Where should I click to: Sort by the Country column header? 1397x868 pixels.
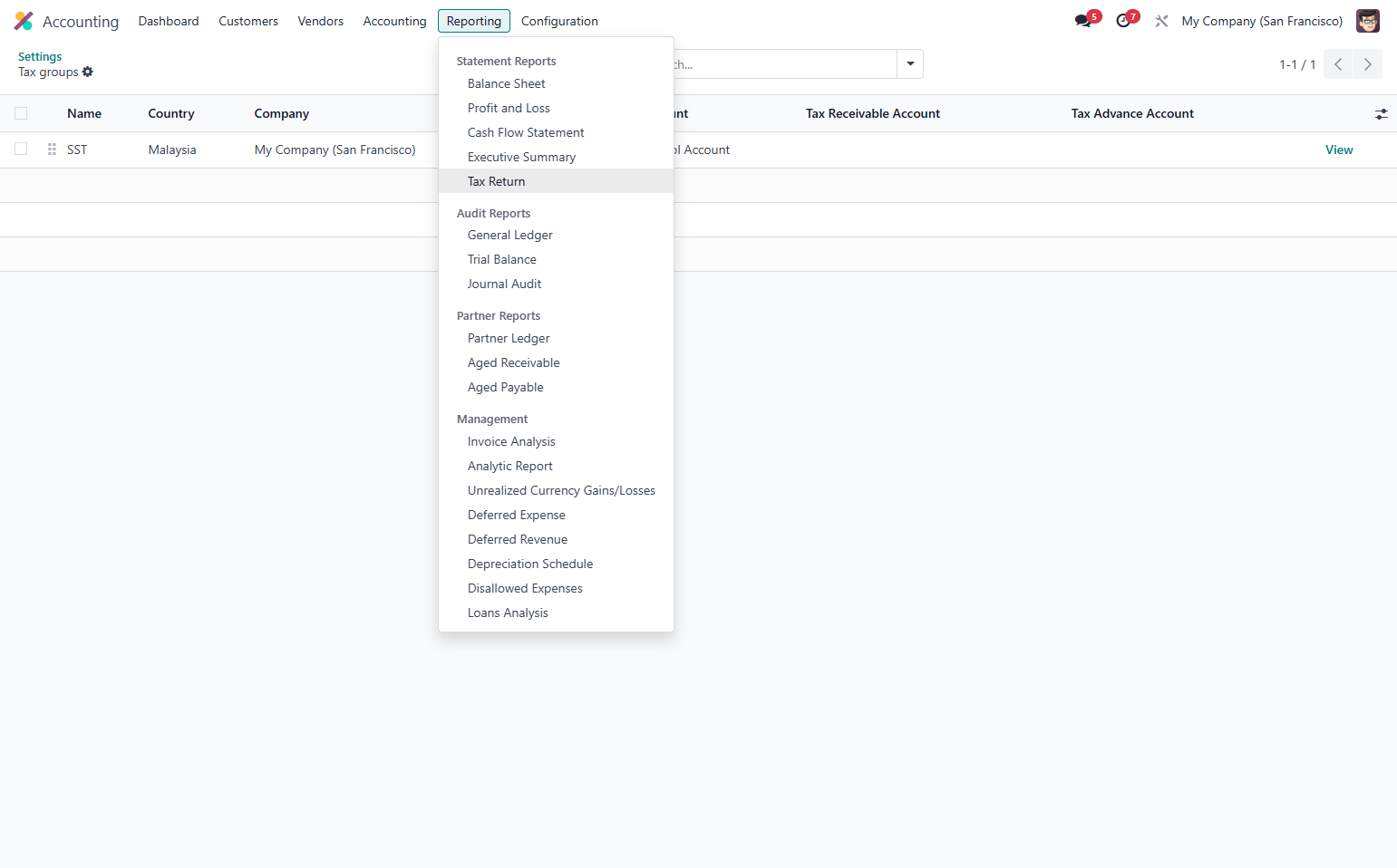[x=171, y=113]
